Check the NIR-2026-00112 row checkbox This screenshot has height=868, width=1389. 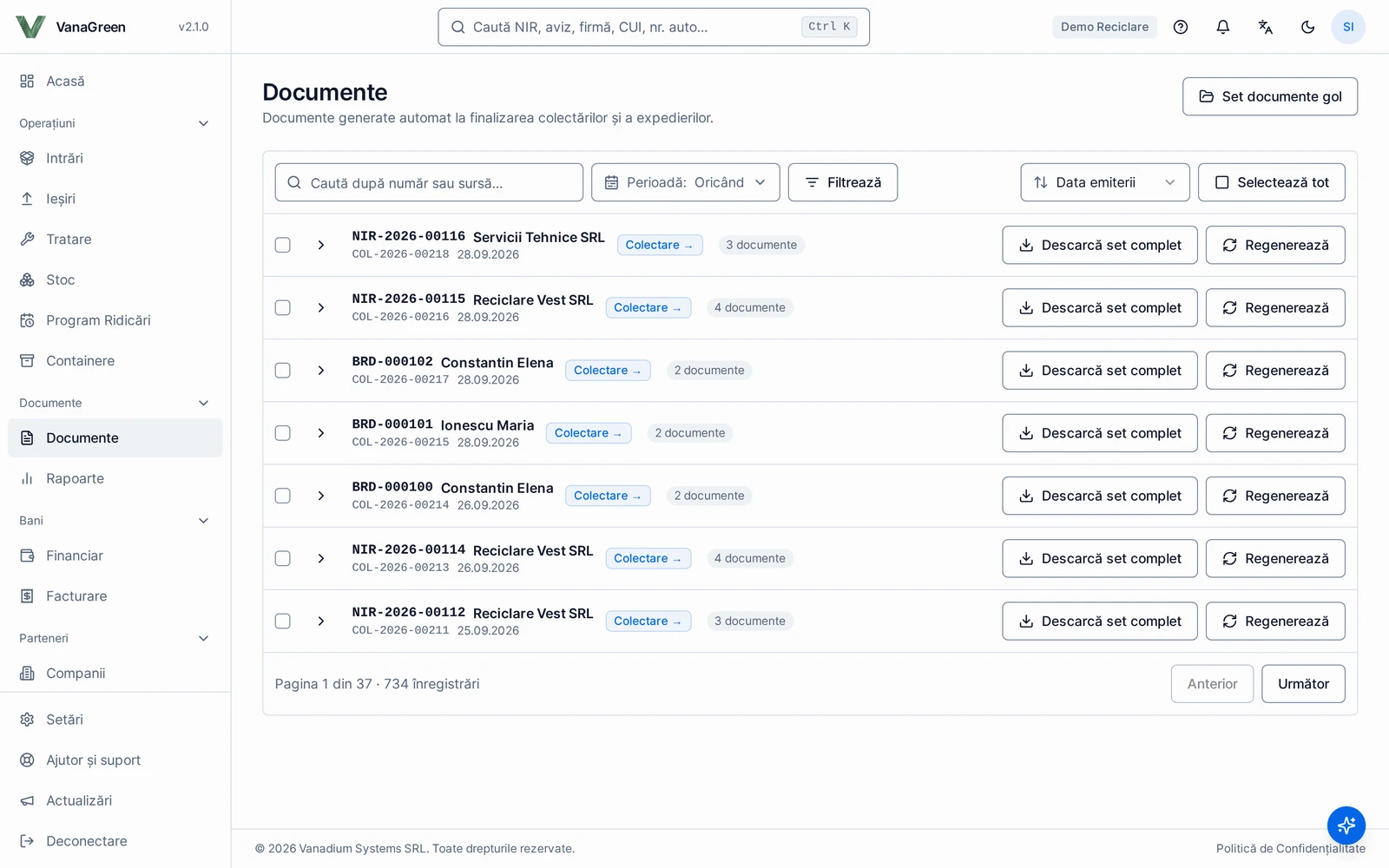(283, 621)
